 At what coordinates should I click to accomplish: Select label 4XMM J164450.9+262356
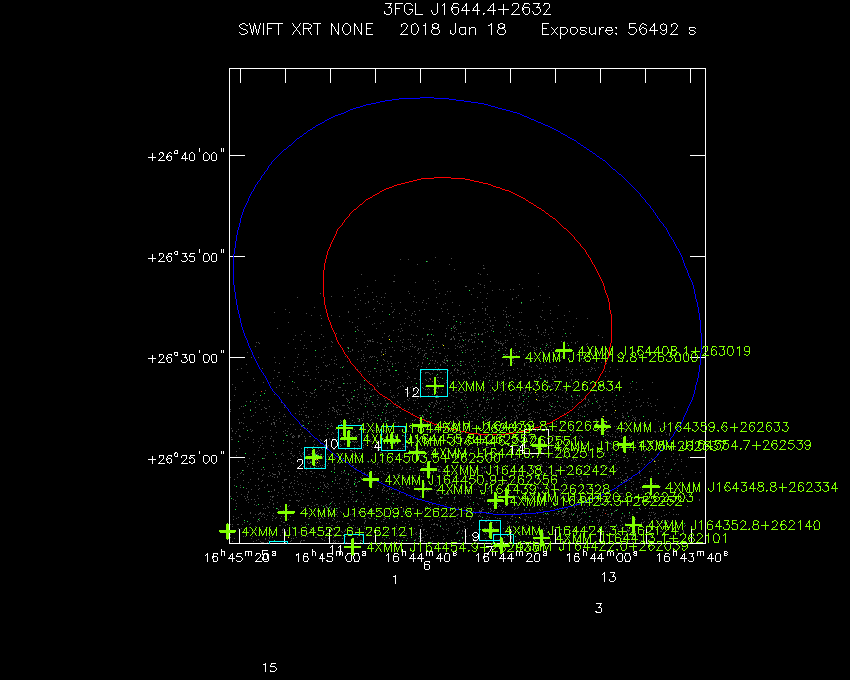click(471, 480)
